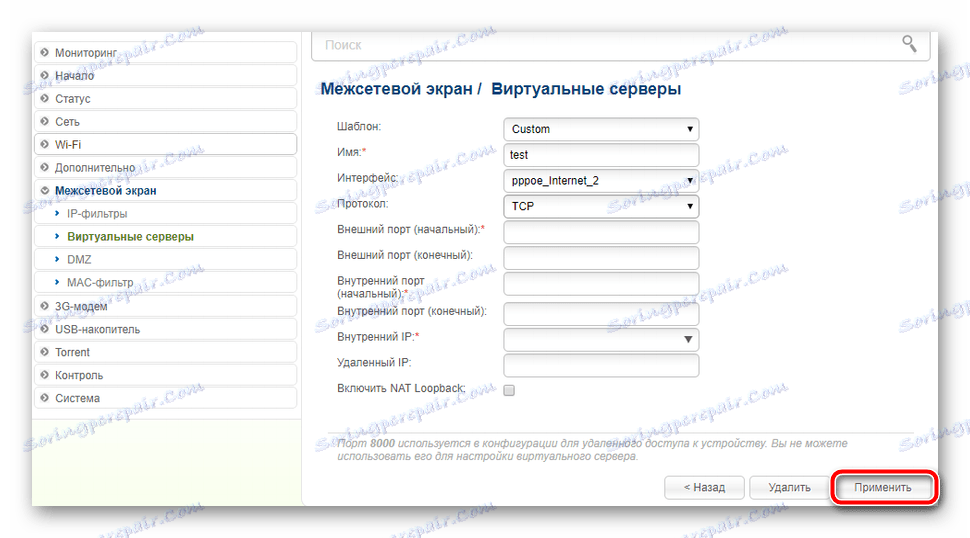The image size is (970, 538).
Task: Click the Контроль arrow icon in sidebar
Action: [x=45, y=375]
